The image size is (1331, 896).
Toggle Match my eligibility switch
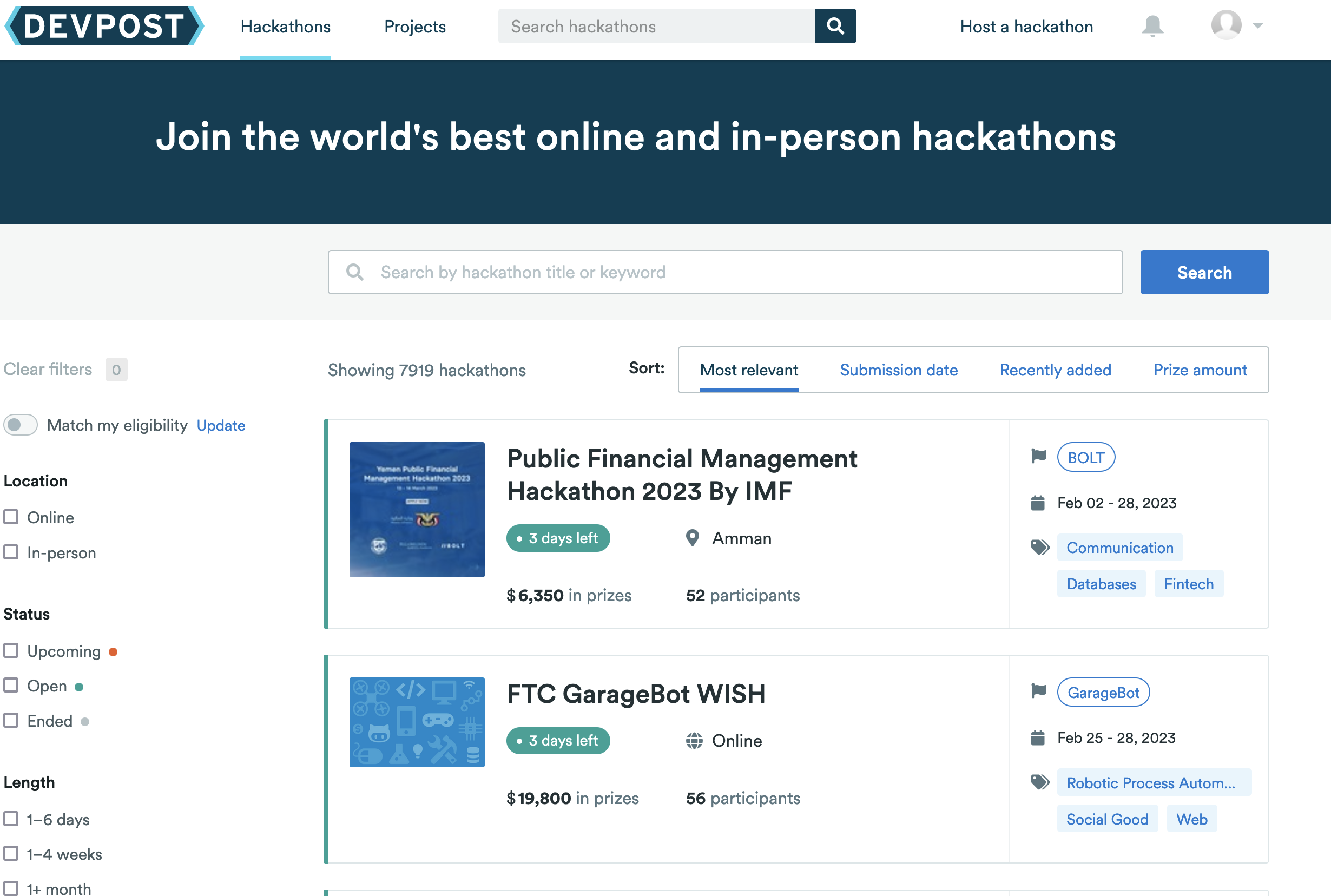[21, 425]
